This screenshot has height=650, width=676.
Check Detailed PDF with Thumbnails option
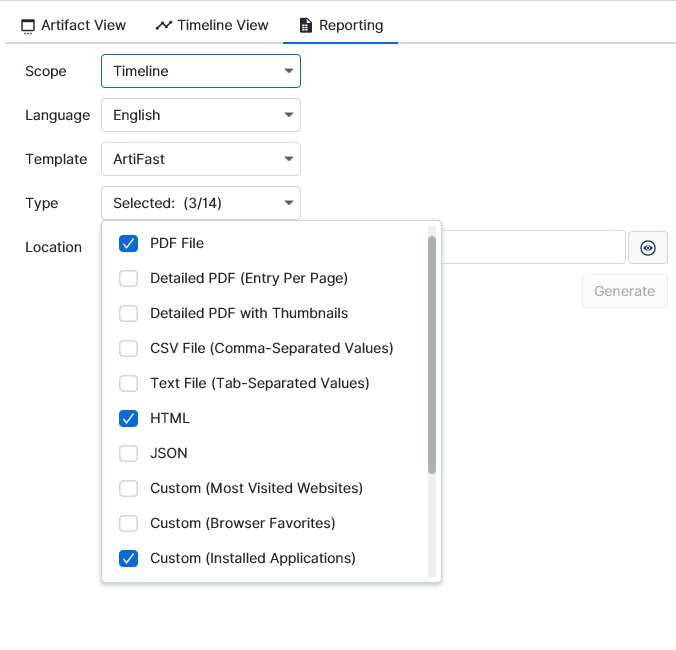pyautogui.click(x=129, y=313)
